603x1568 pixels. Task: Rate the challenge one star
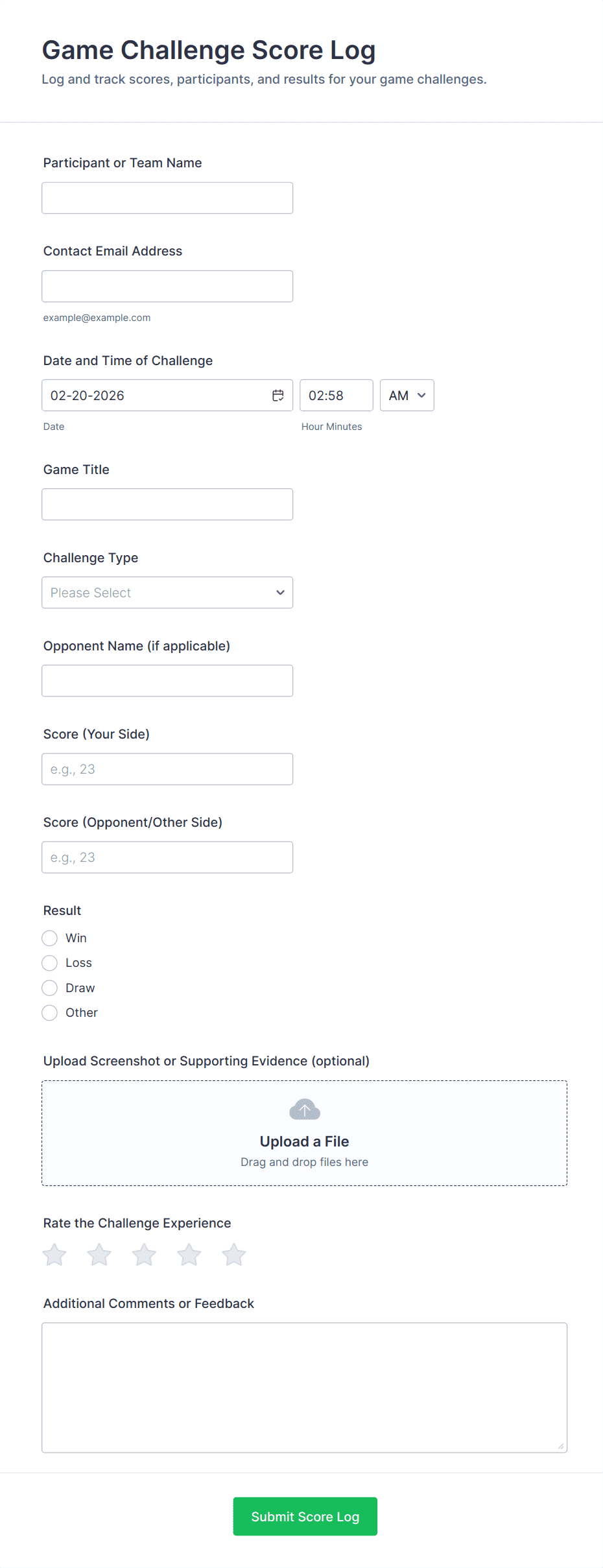pyautogui.click(x=54, y=1255)
